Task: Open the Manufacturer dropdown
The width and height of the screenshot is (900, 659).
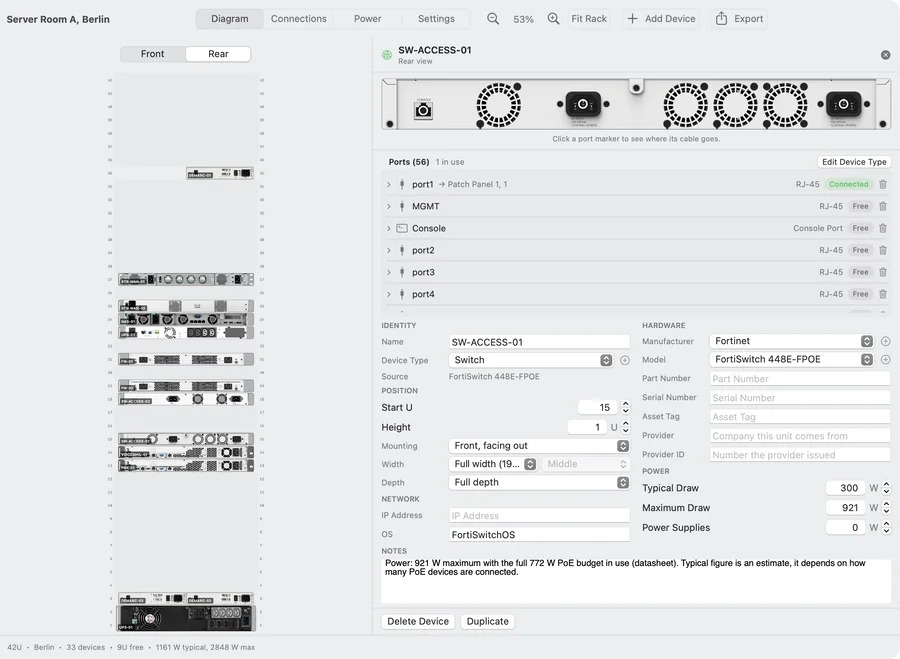Action: (792, 341)
